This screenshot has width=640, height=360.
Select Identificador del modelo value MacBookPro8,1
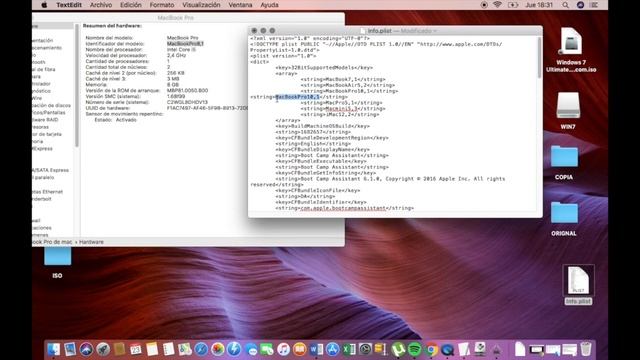coord(185,44)
